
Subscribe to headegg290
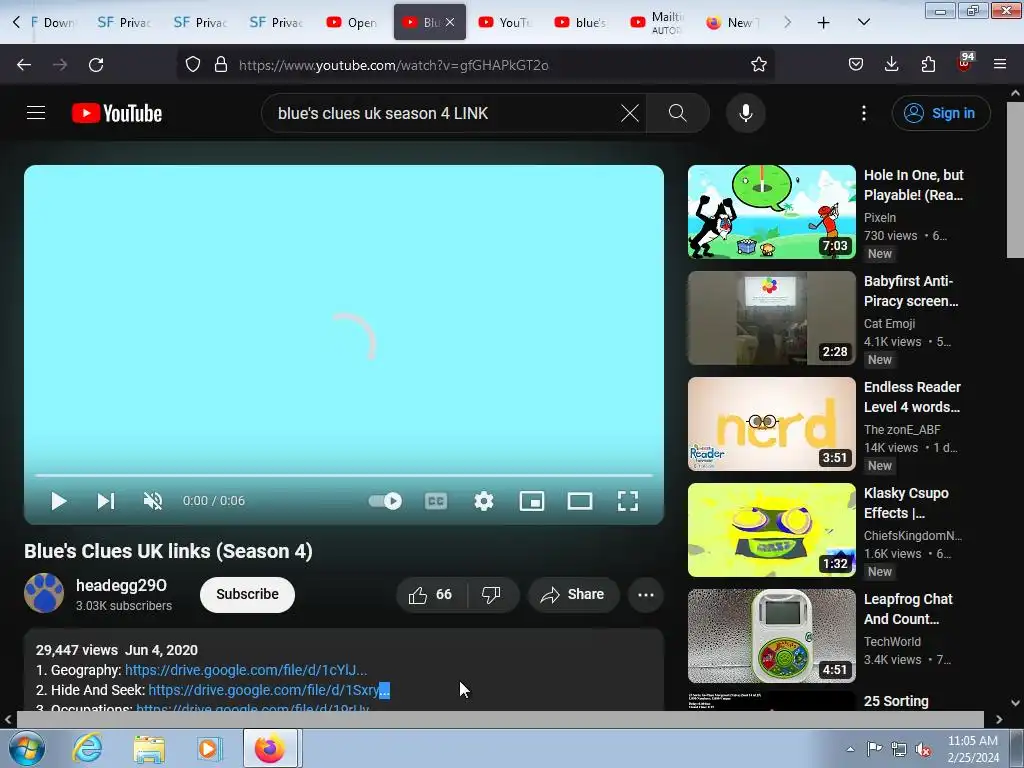point(248,594)
